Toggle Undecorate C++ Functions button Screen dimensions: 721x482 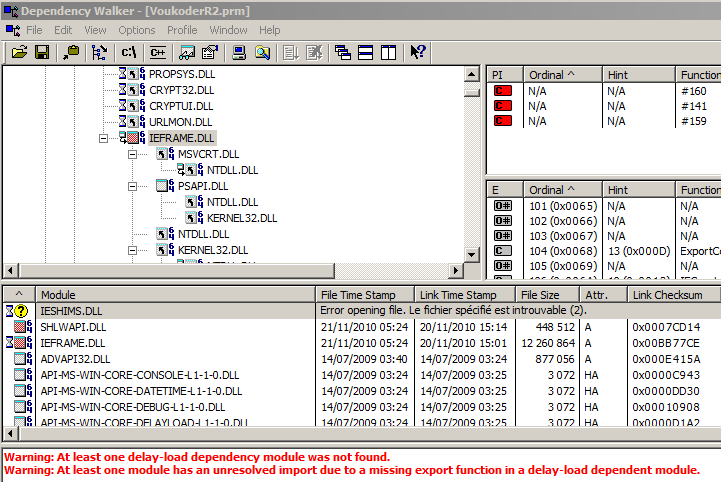point(157,52)
